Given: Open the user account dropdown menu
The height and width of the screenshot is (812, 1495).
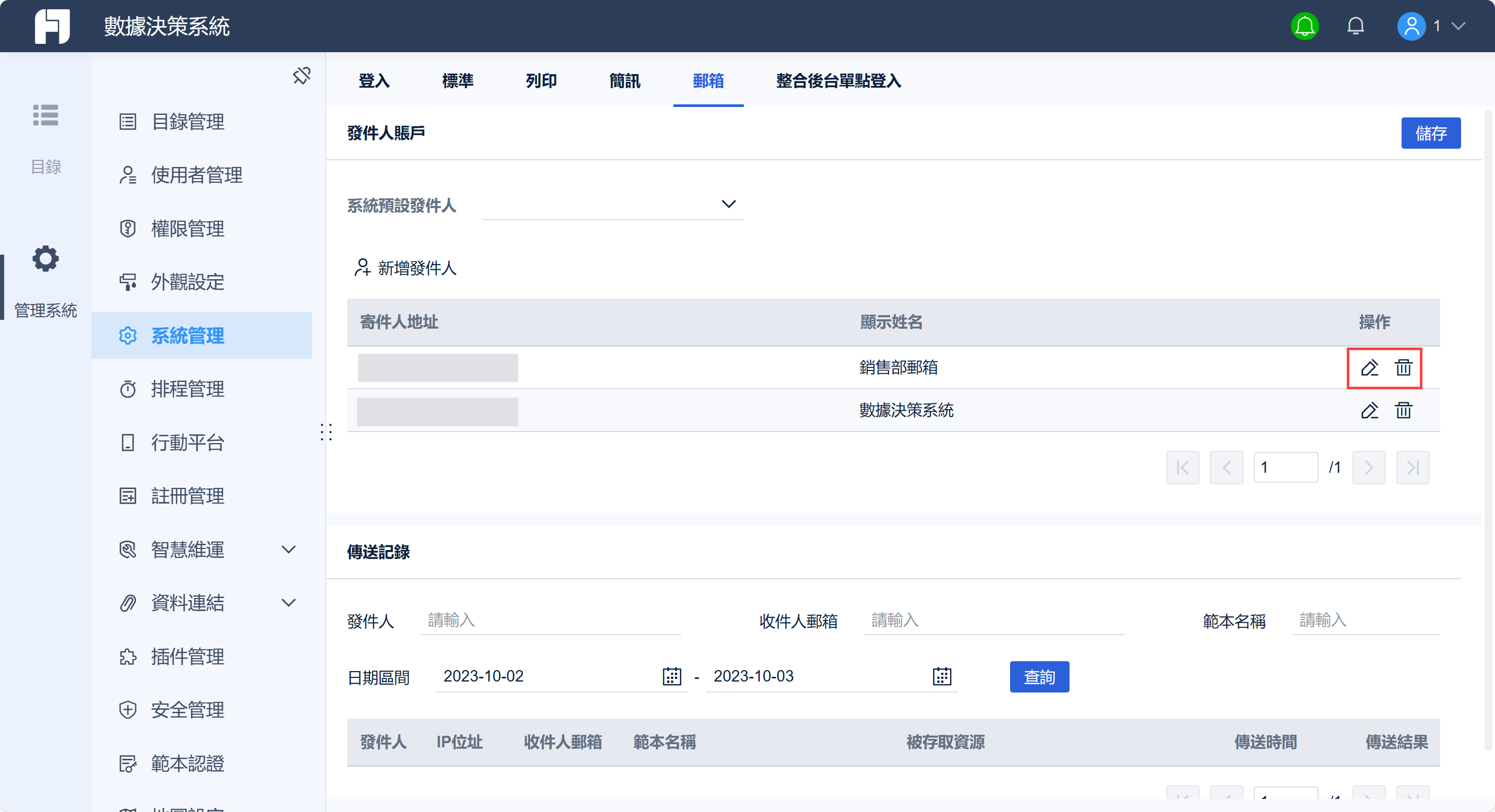Looking at the screenshot, I should [1457, 26].
